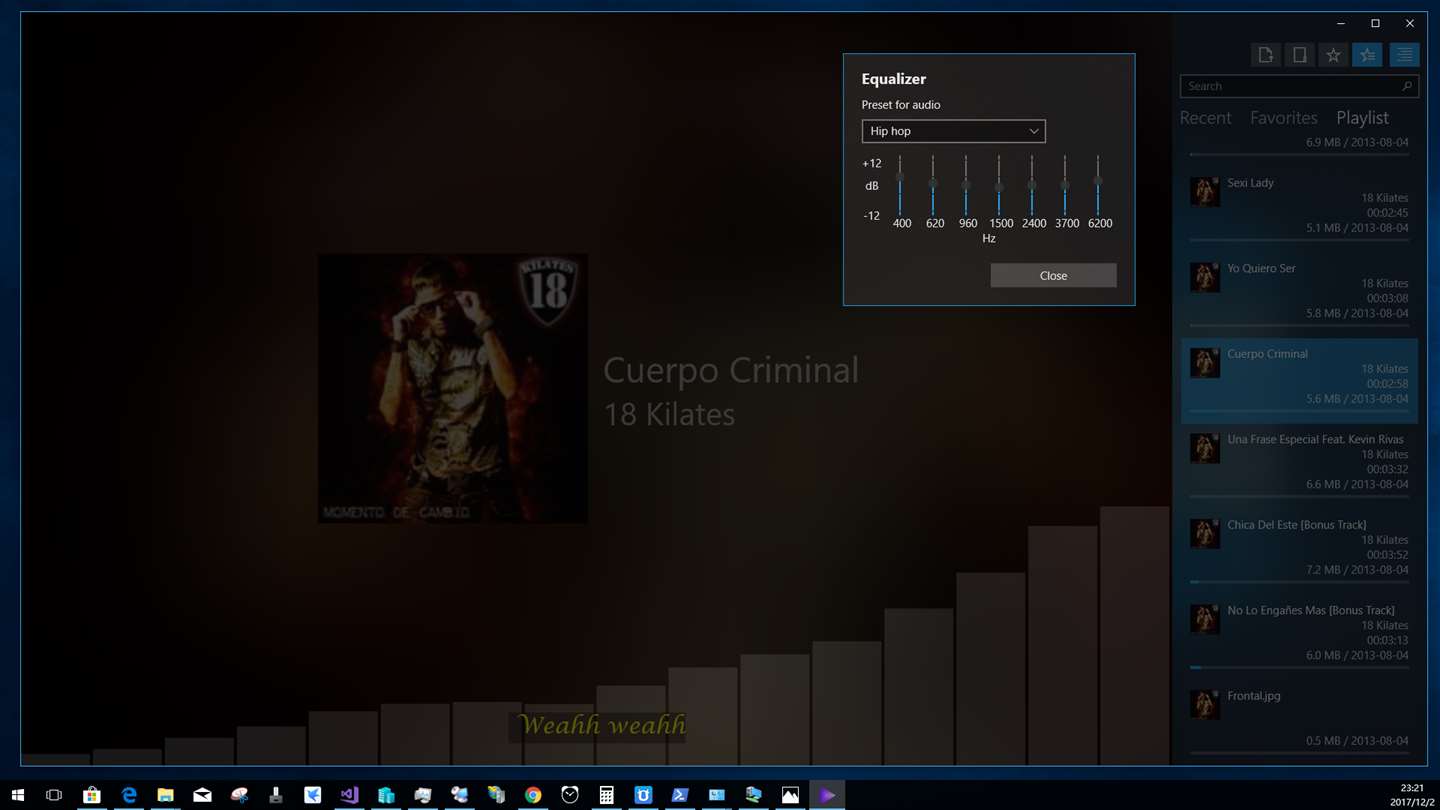Switch to the Recent tab

(1205, 118)
